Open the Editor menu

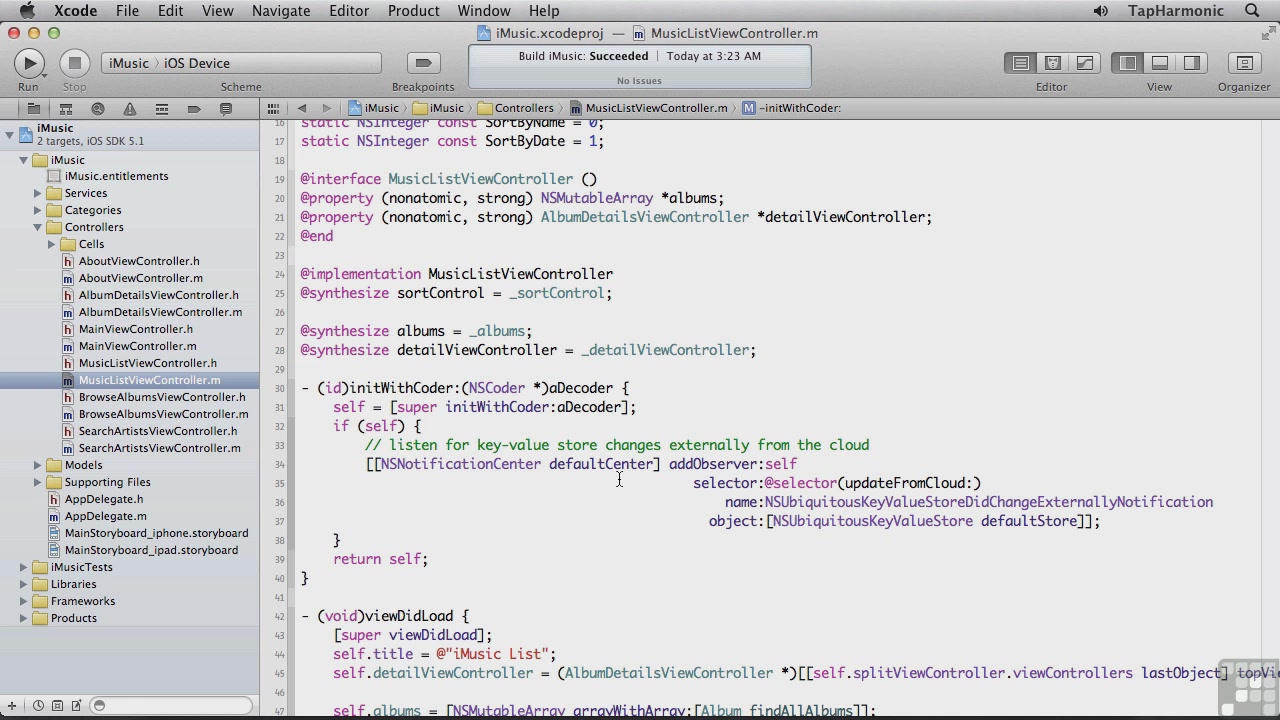[349, 11]
